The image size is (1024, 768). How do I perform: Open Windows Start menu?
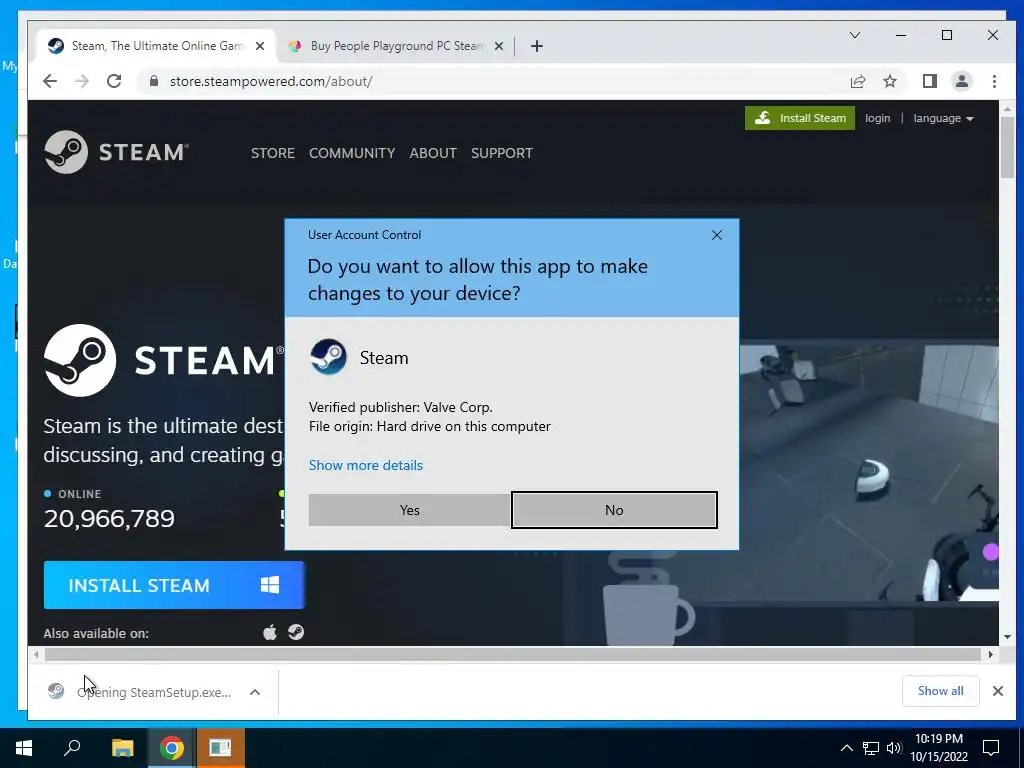point(24,748)
